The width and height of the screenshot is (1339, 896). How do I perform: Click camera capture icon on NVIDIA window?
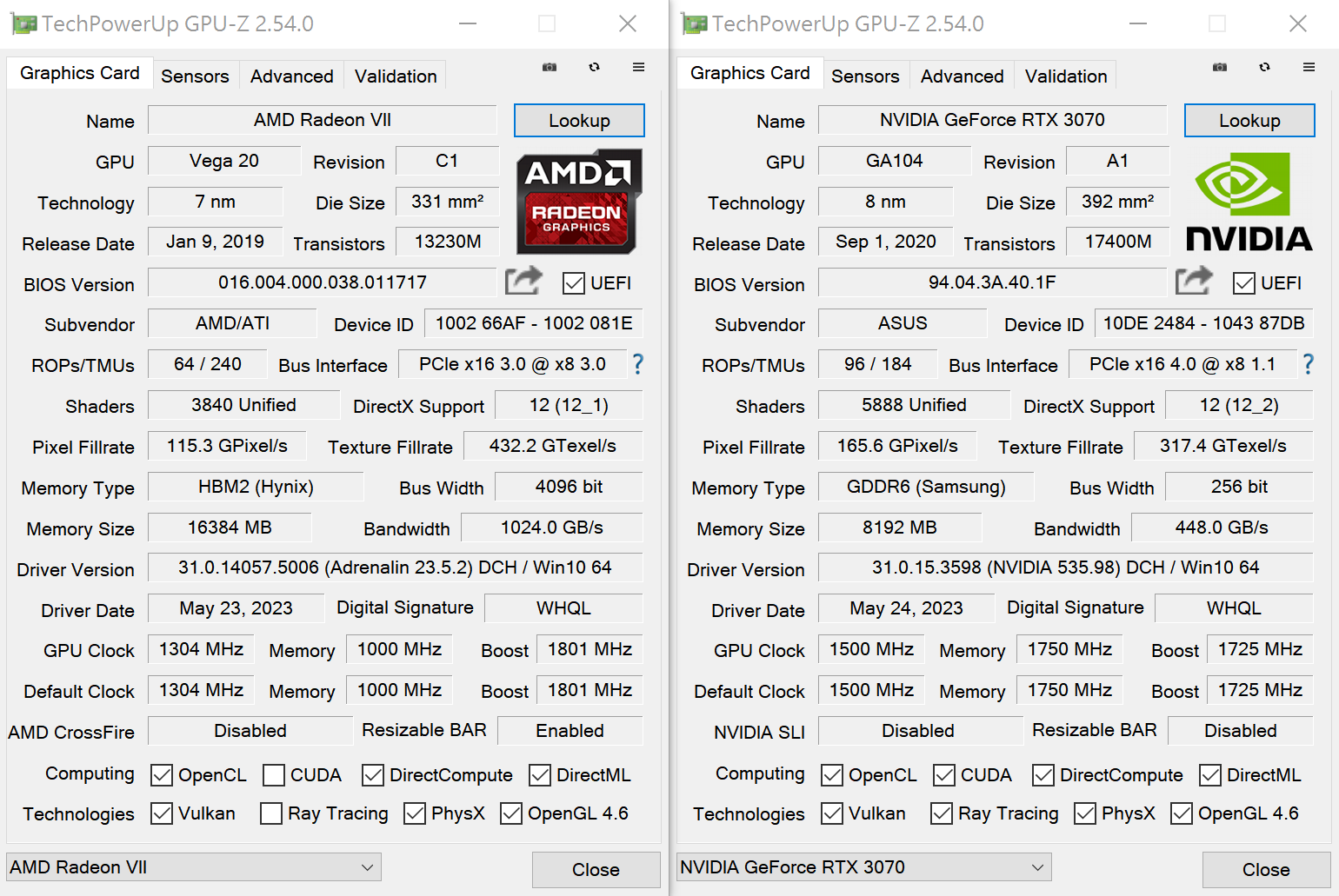point(1219,67)
